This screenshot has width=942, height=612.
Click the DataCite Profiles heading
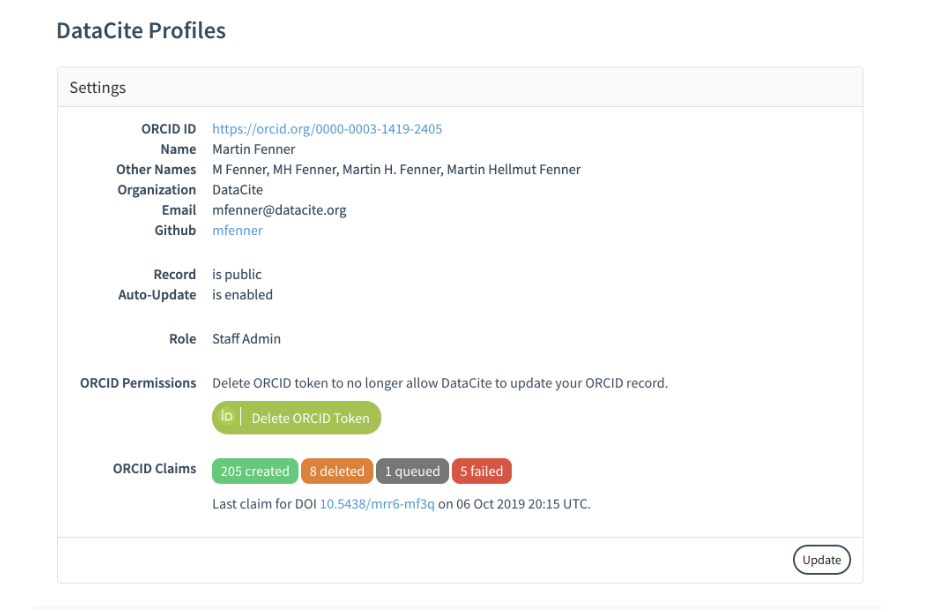tap(141, 31)
